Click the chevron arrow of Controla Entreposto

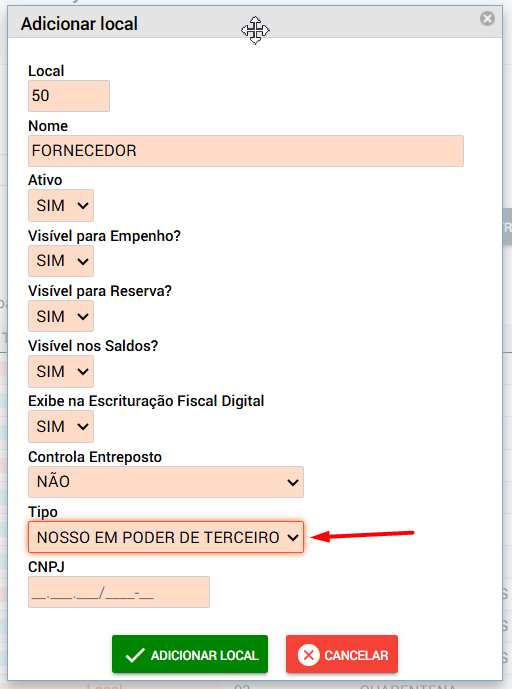293,482
